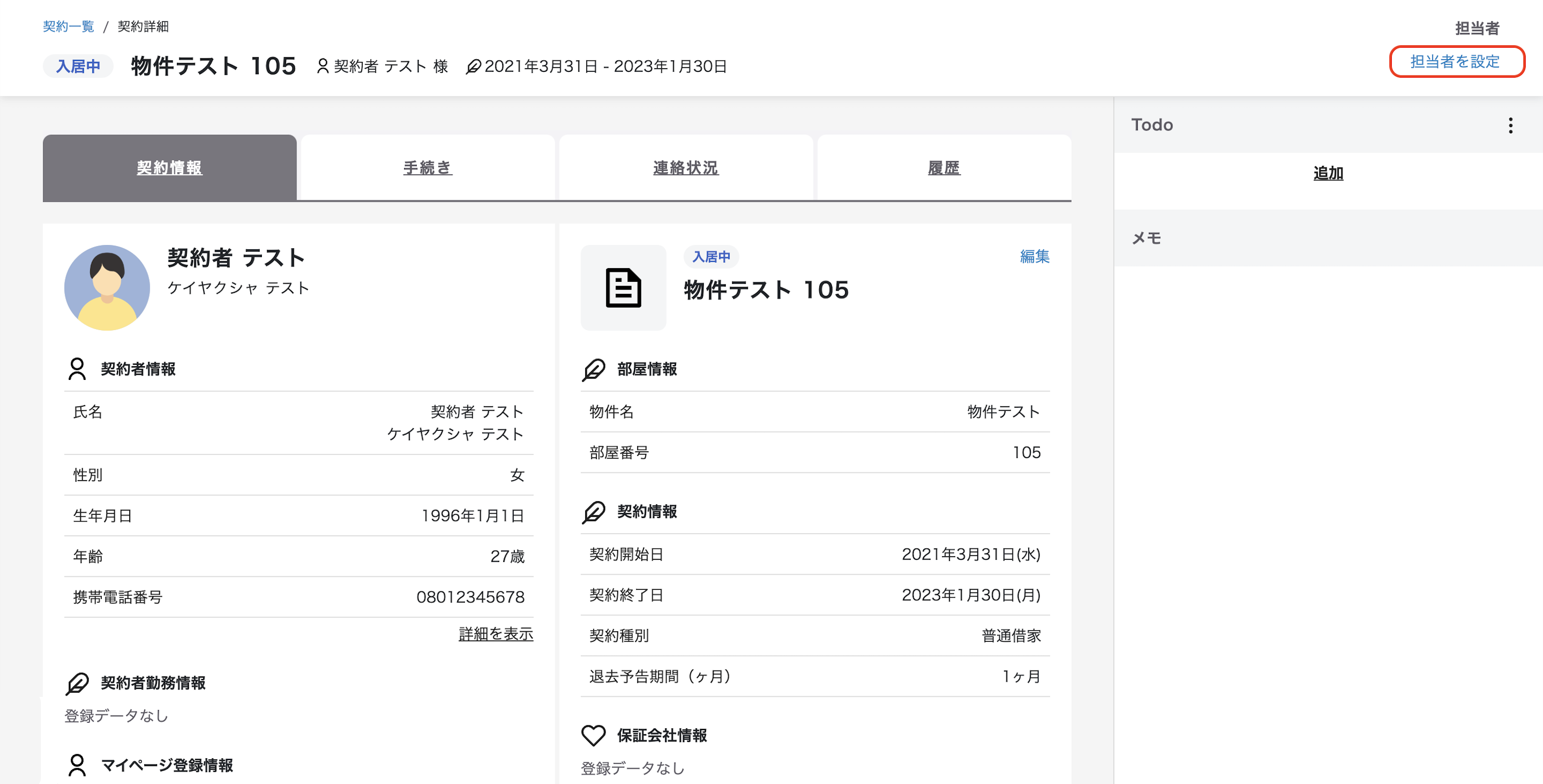Open the 手続き tab
Screen dimensions: 1543x784
click(428, 168)
